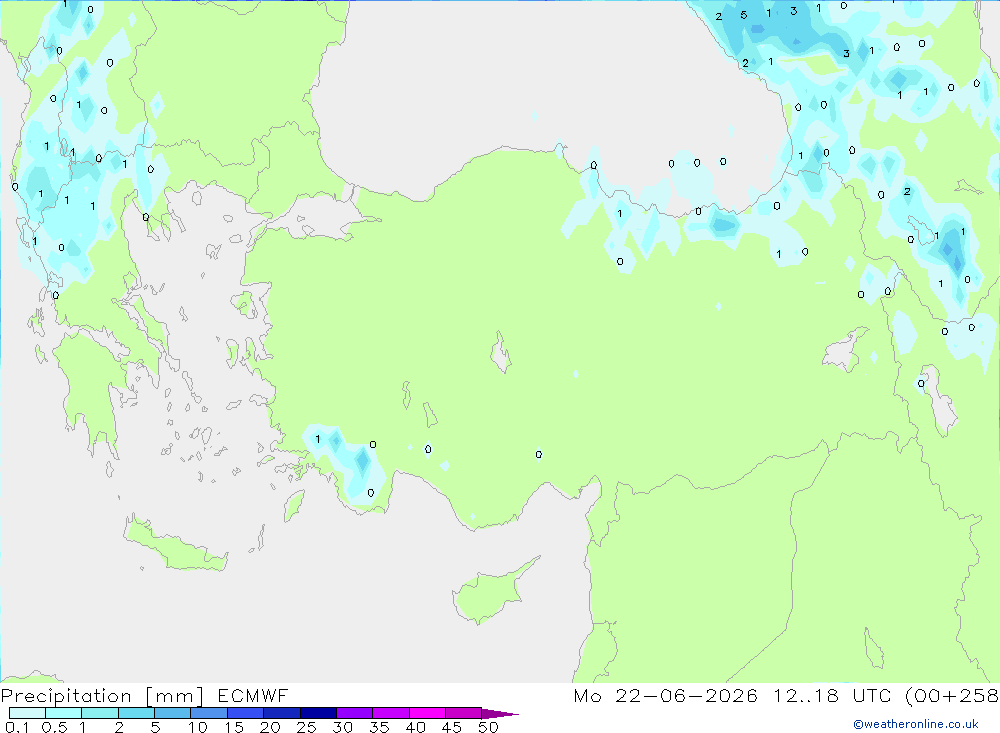Click the '0.5' legend scale label
1000x733 pixels.
pyautogui.click(x=54, y=727)
